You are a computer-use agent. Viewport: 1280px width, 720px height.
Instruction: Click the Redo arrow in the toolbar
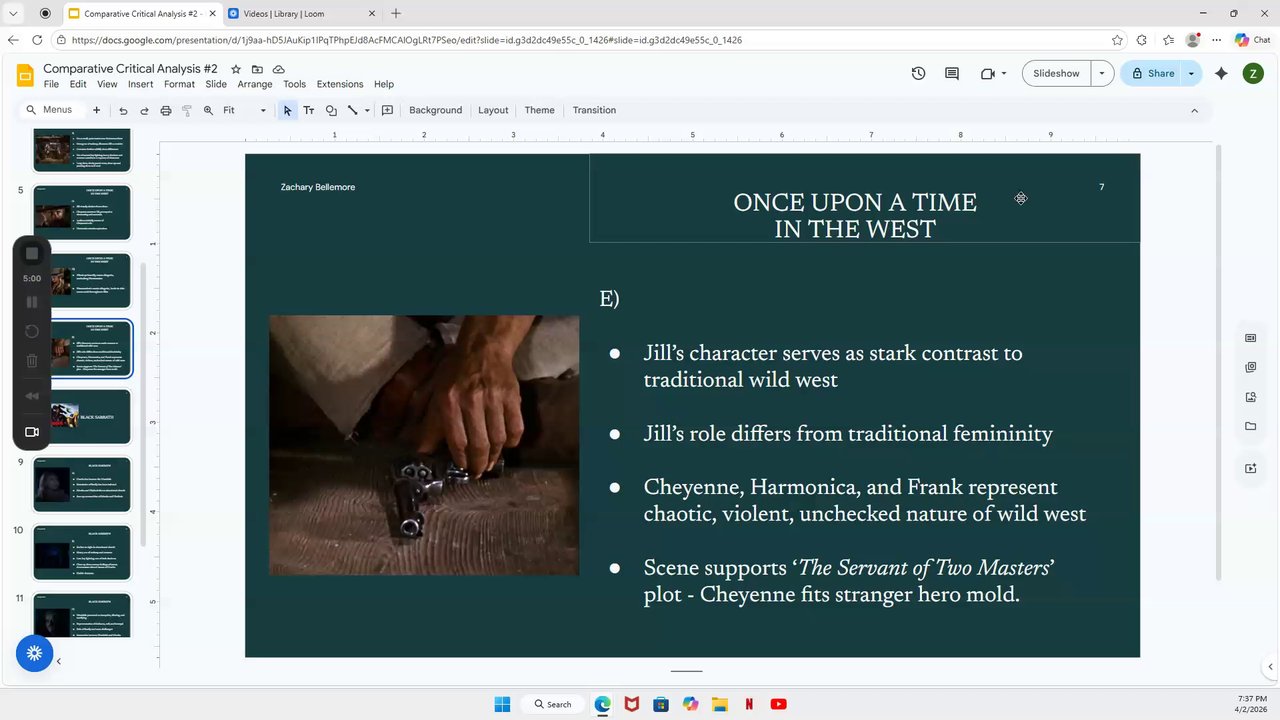pyautogui.click(x=144, y=110)
